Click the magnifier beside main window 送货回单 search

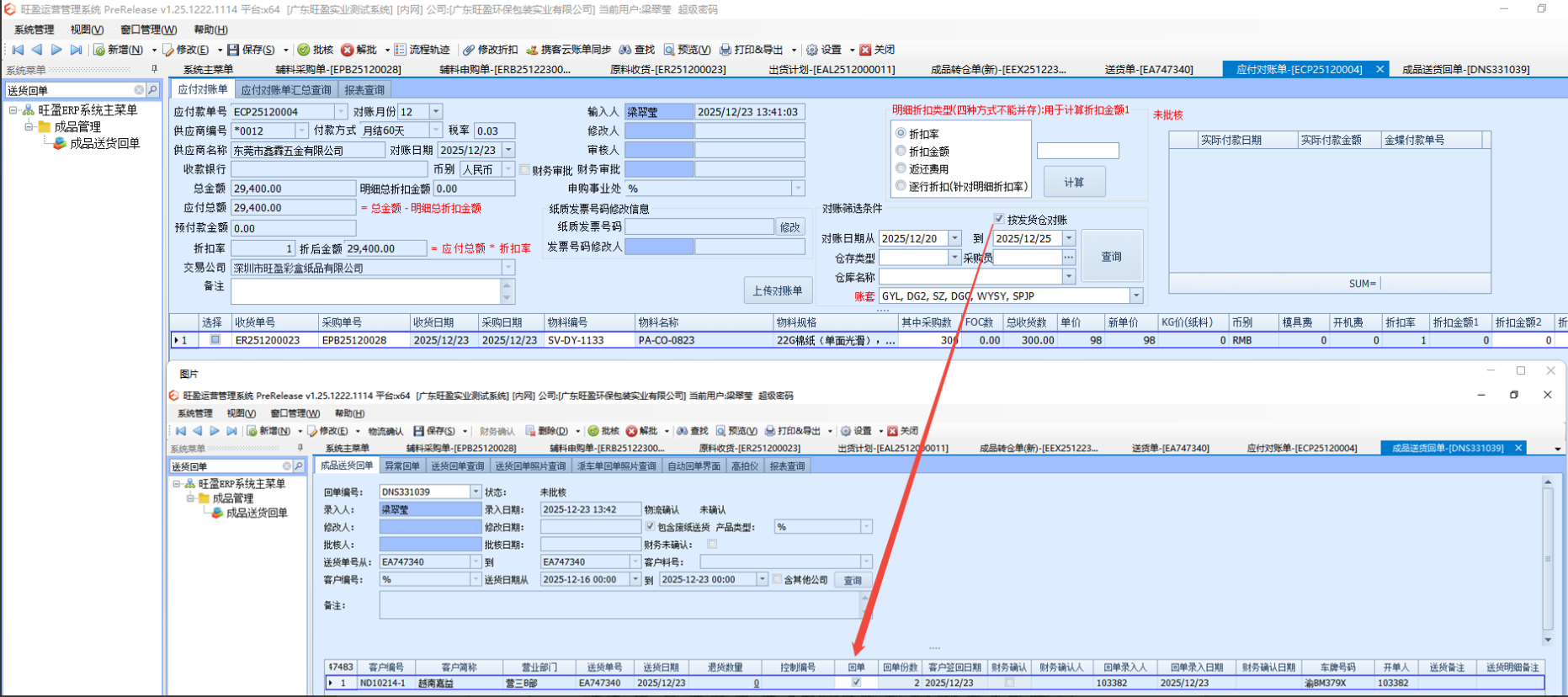pos(152,90)
